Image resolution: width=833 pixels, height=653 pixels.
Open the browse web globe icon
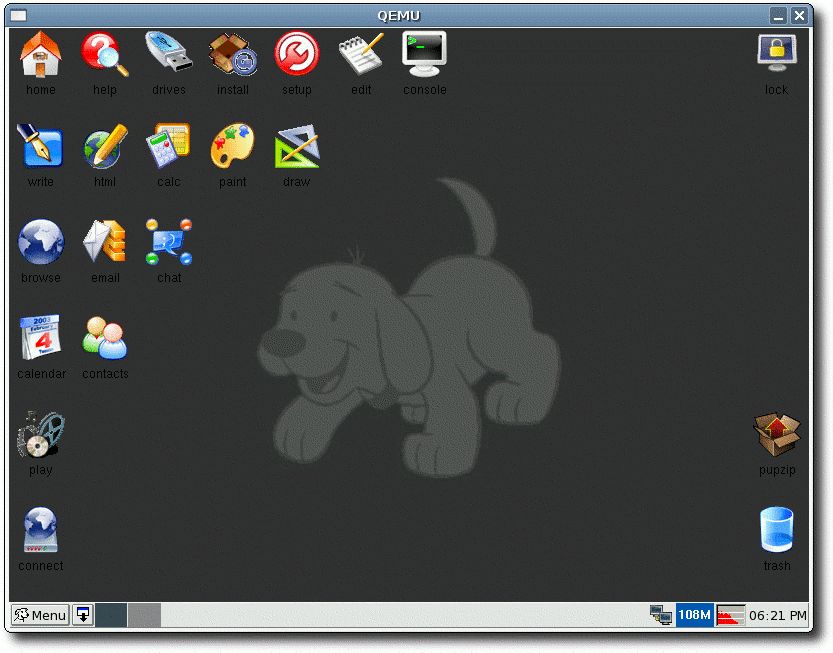pos(40,242)
